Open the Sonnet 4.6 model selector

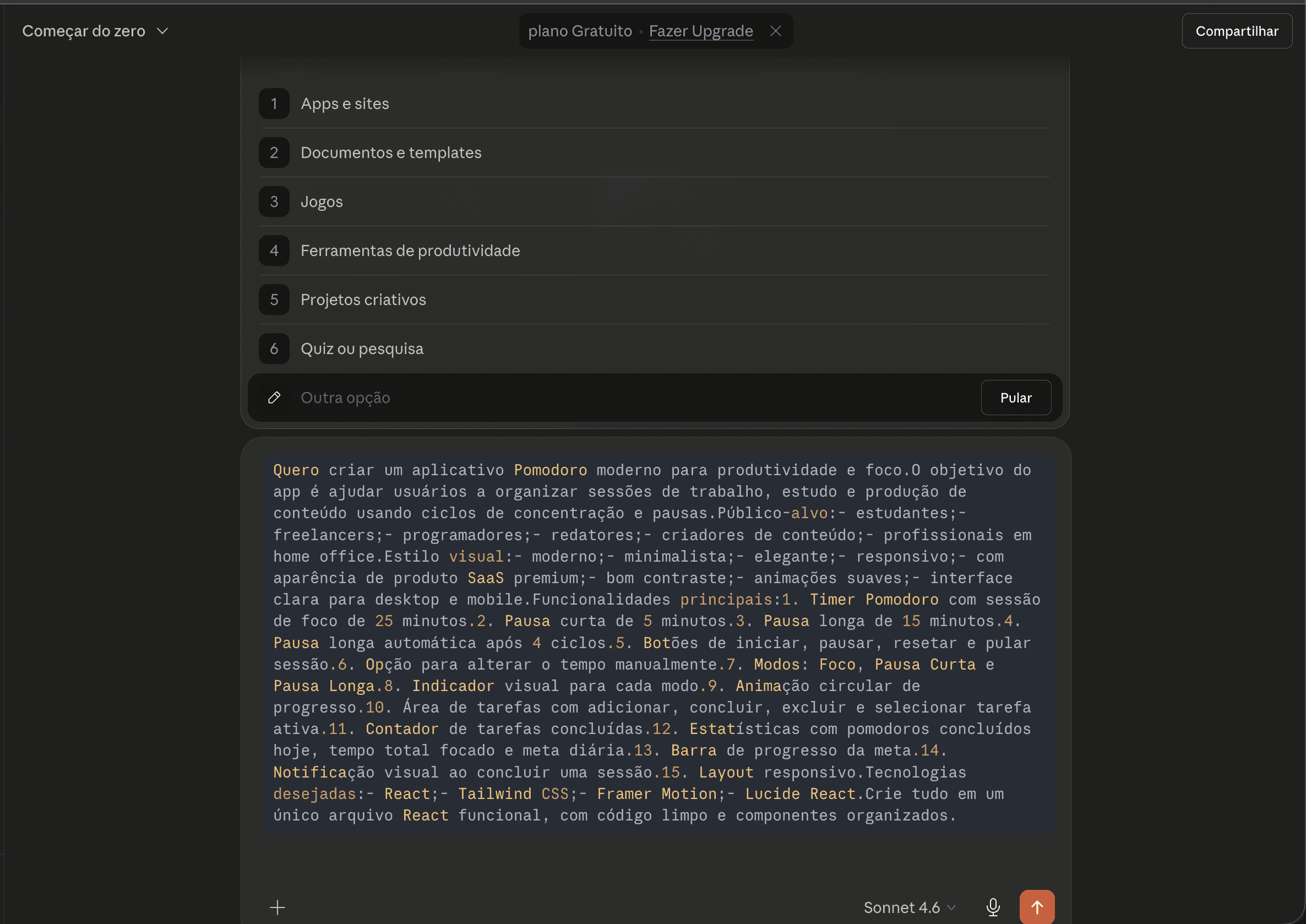(909, 907)
